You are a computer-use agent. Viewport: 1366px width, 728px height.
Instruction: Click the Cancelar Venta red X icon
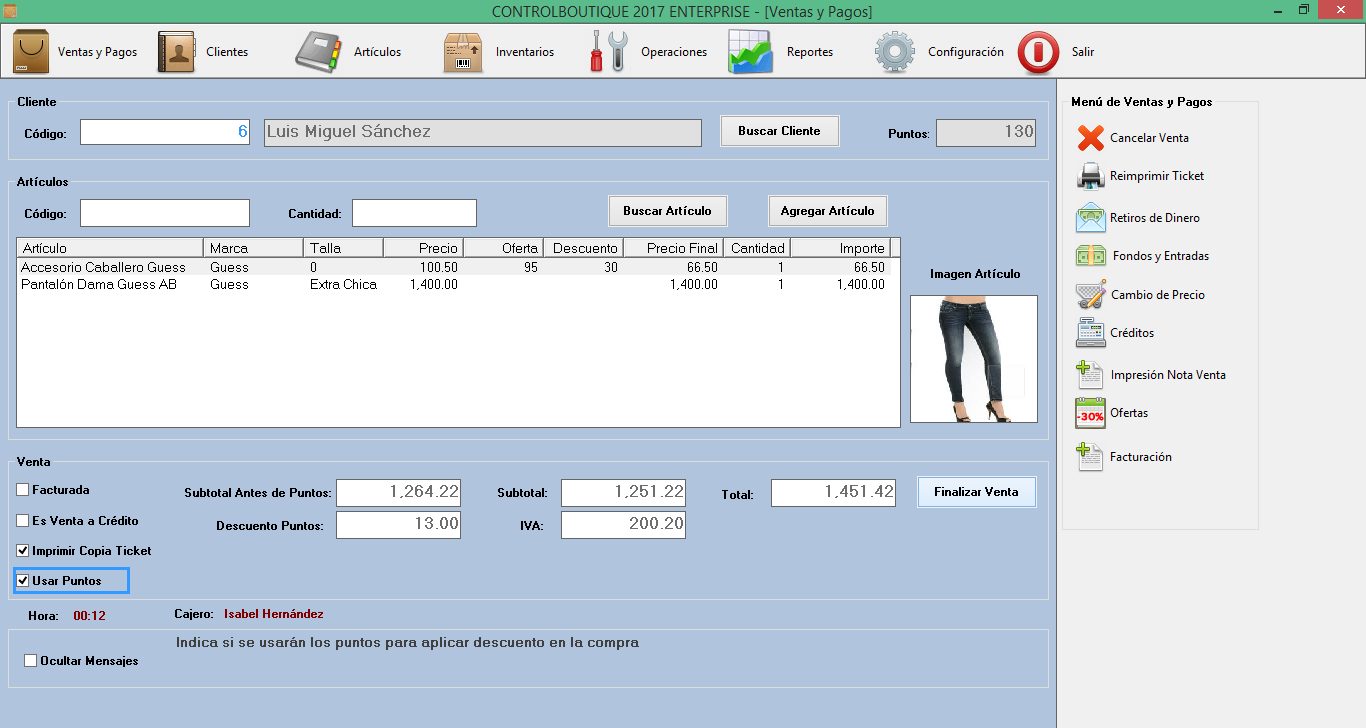[x=1091, y=138]
